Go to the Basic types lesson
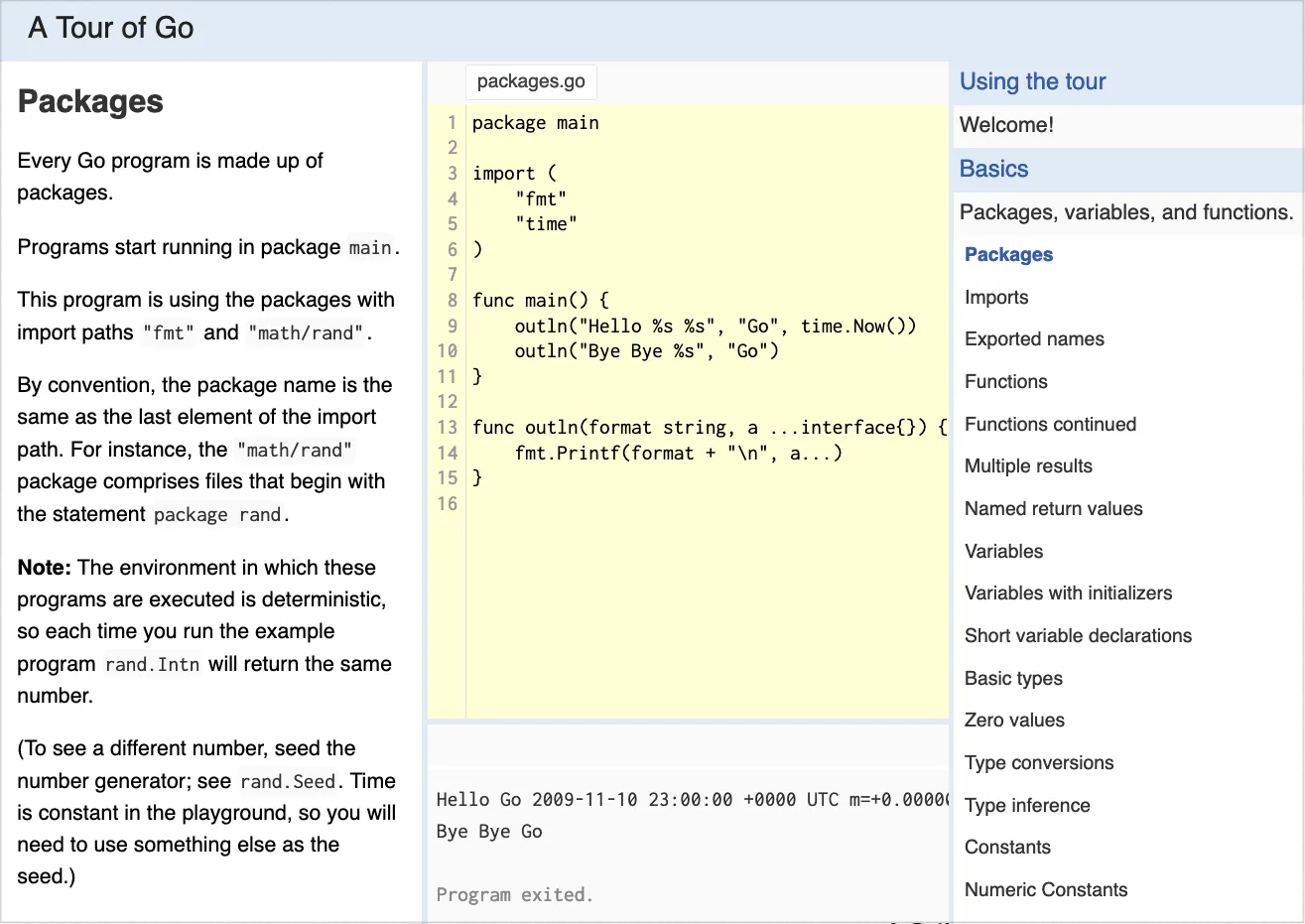This screenshot has height=924, width=1305. (1013, 679)
